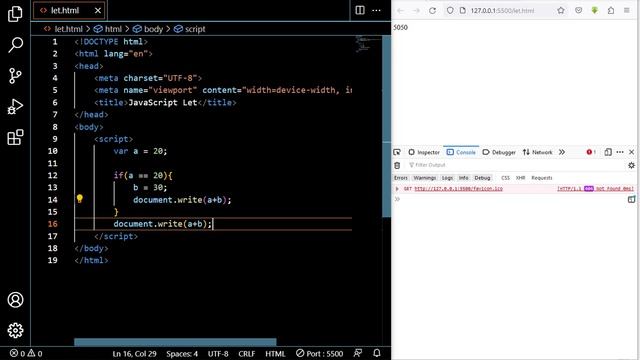Go back in the browser
Screen dimensions: 640x360
coord(400,11)
